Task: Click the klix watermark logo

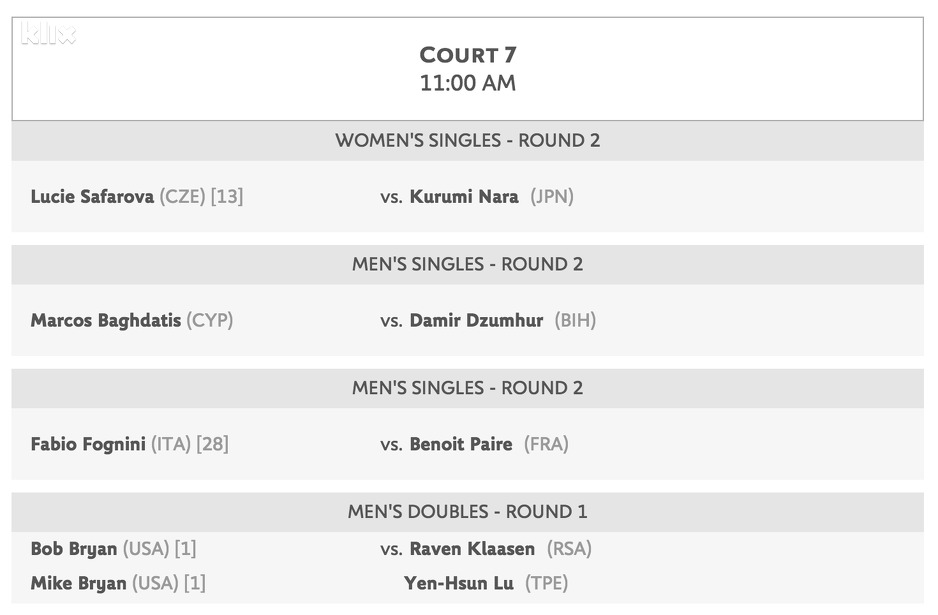Action: 48,35
